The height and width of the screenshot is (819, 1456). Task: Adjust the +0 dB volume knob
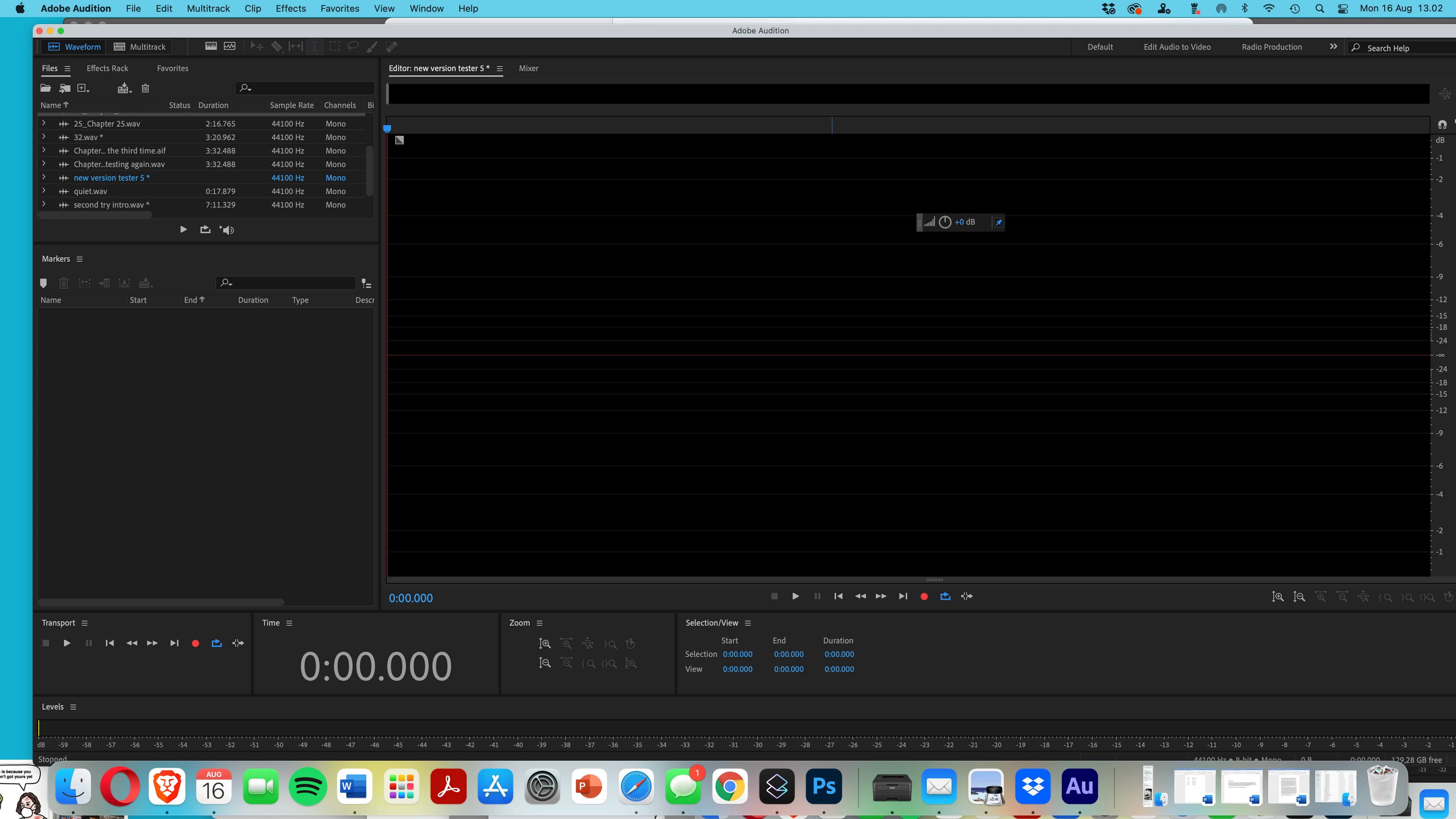944,222
